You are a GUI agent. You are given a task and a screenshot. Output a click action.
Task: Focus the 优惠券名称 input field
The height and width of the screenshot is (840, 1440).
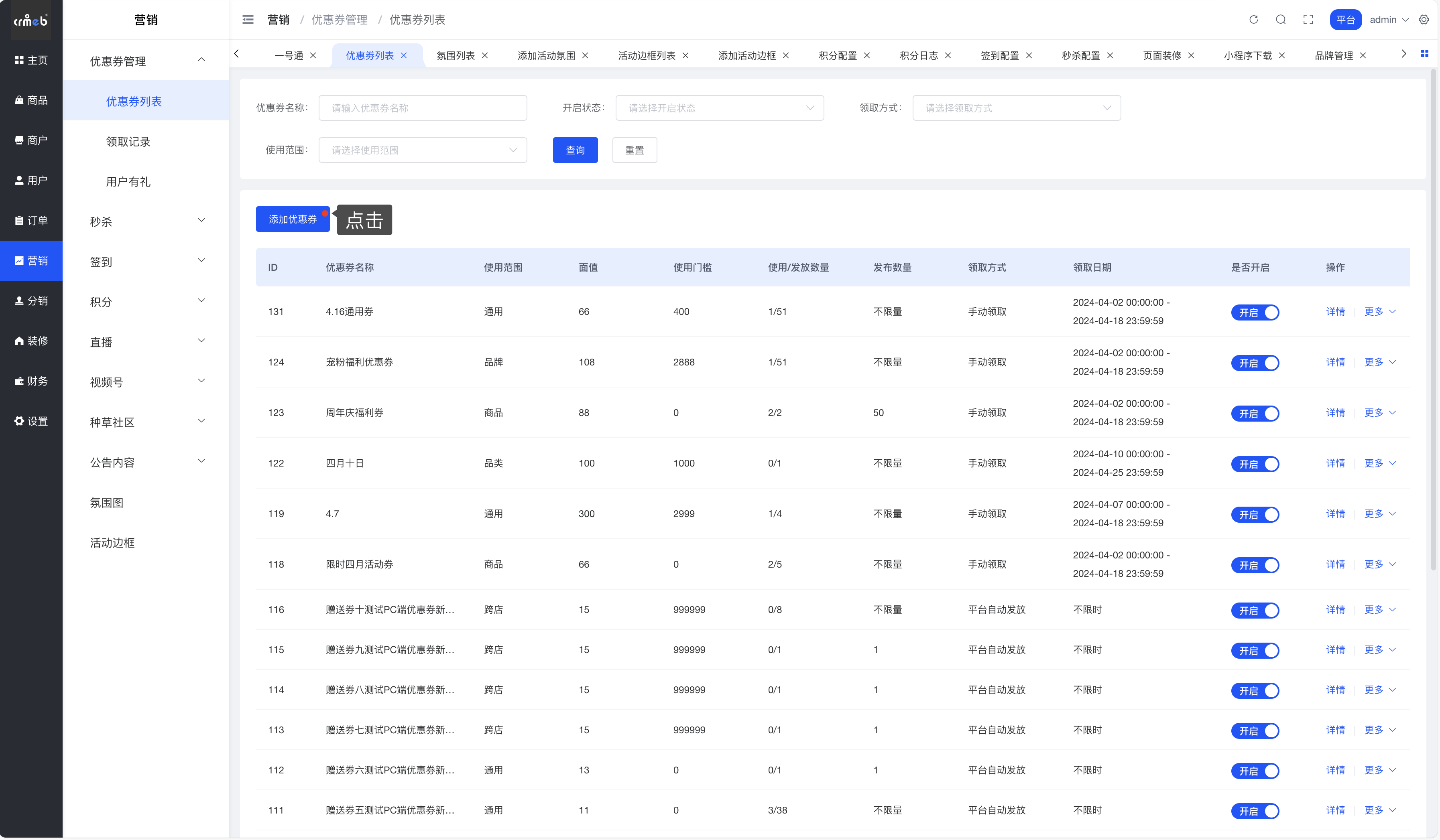point(422,108)
